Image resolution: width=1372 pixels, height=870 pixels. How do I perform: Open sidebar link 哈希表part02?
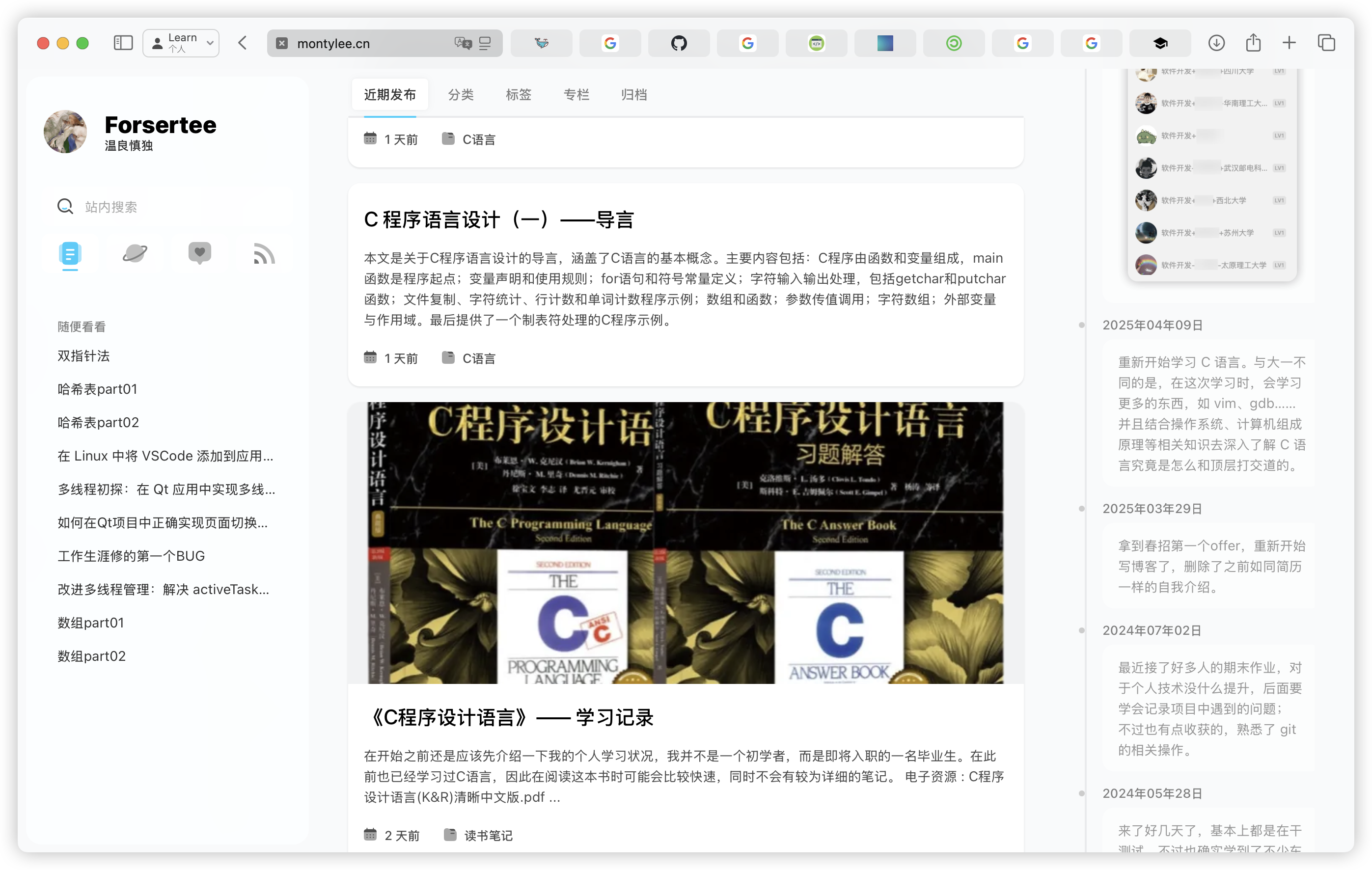tap(99, 423)
